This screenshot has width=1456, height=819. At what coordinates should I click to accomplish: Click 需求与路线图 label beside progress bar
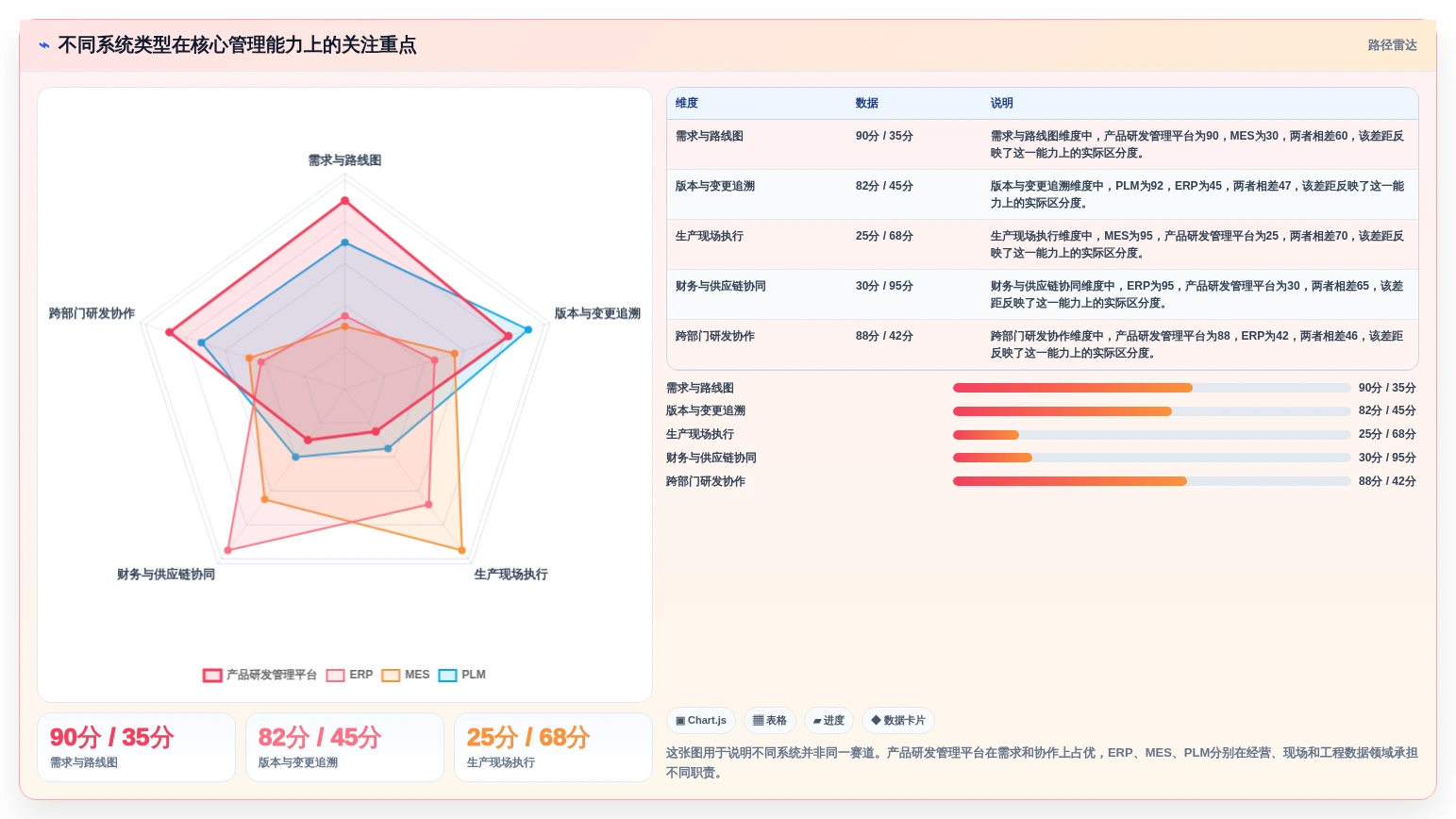coord(700,388)
